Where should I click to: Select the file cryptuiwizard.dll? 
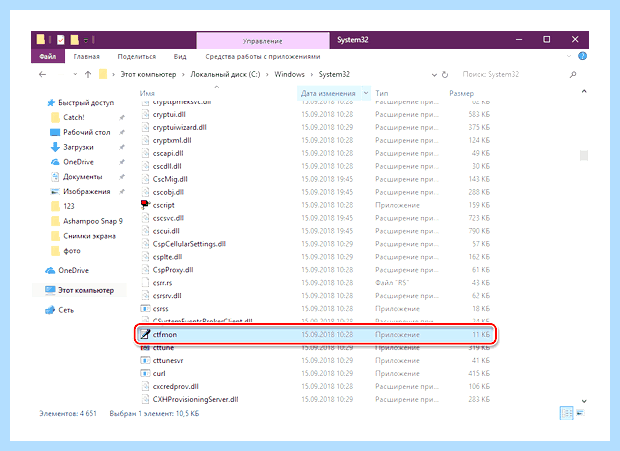pyautogui.click(x=180, y=127)
